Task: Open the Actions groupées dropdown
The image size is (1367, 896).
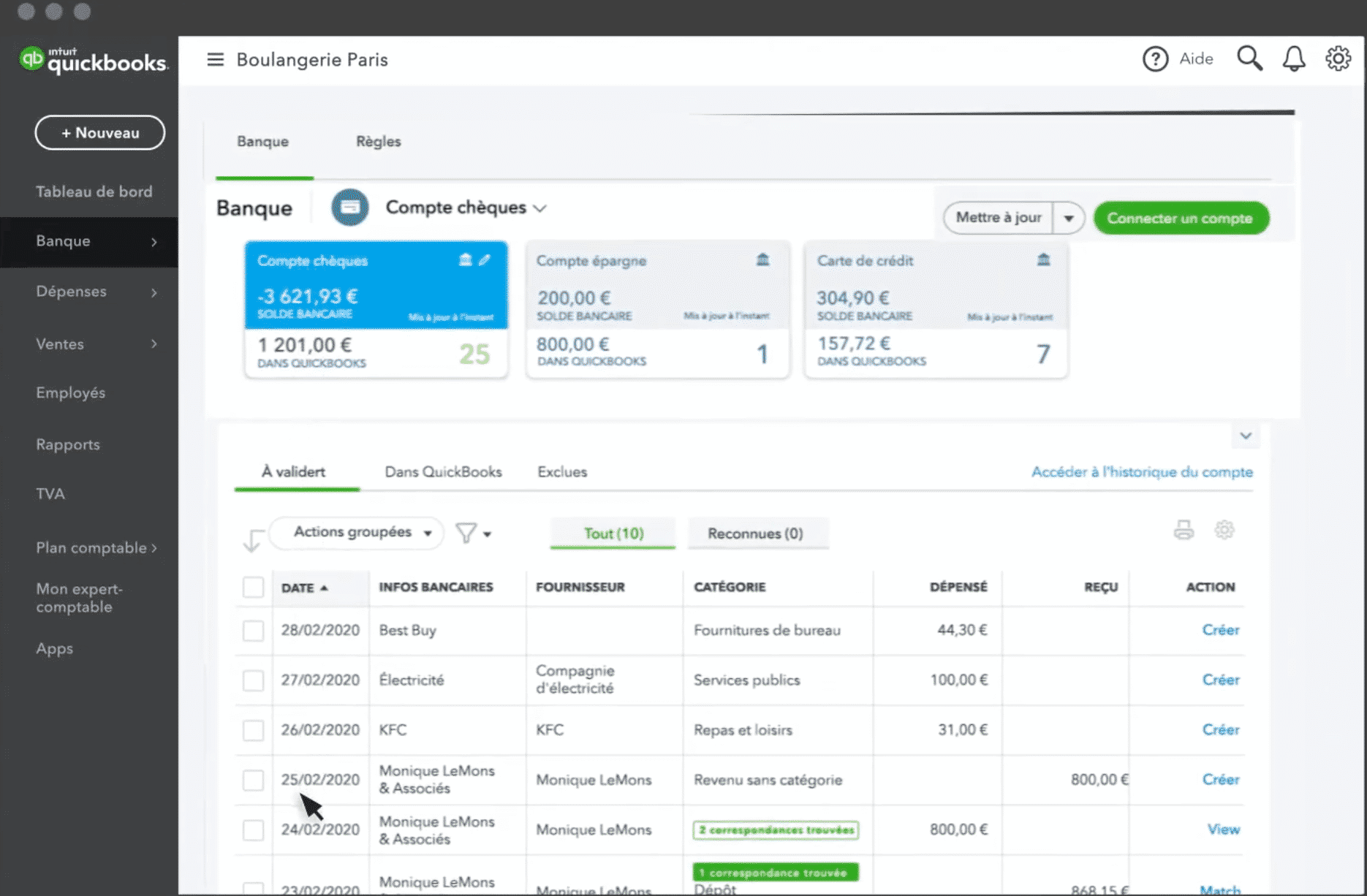Action: (355, 533)
